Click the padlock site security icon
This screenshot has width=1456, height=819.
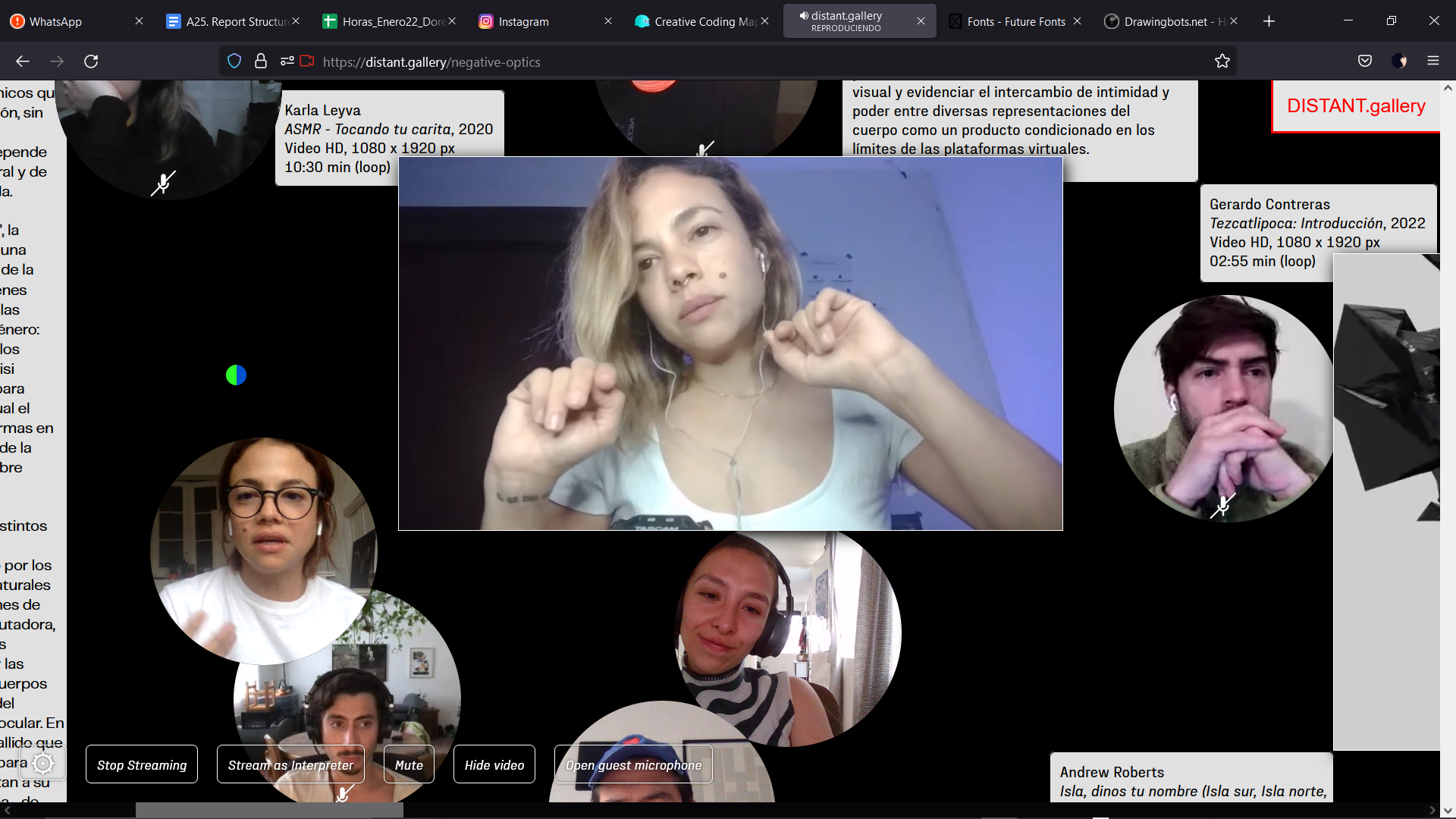pyautogui.click(x=261, y=61)
